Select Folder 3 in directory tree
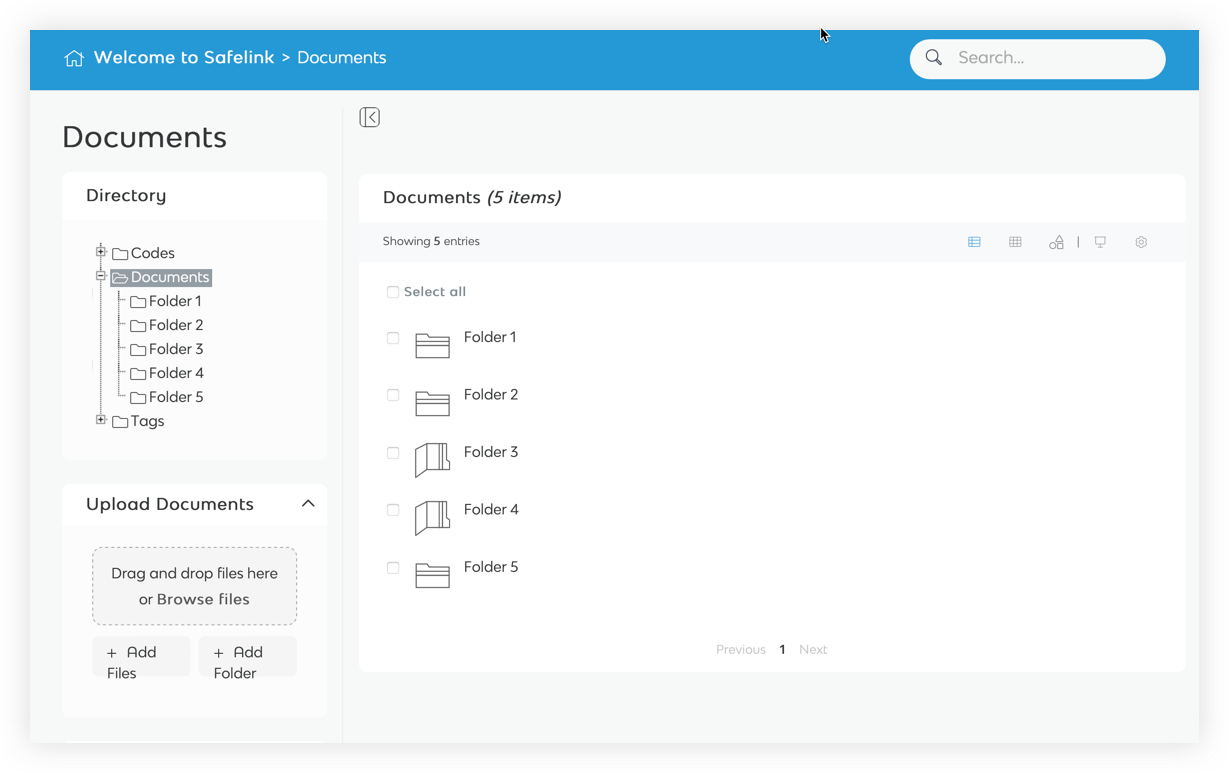Screen dimensions: 1229x773 point(175,349)
